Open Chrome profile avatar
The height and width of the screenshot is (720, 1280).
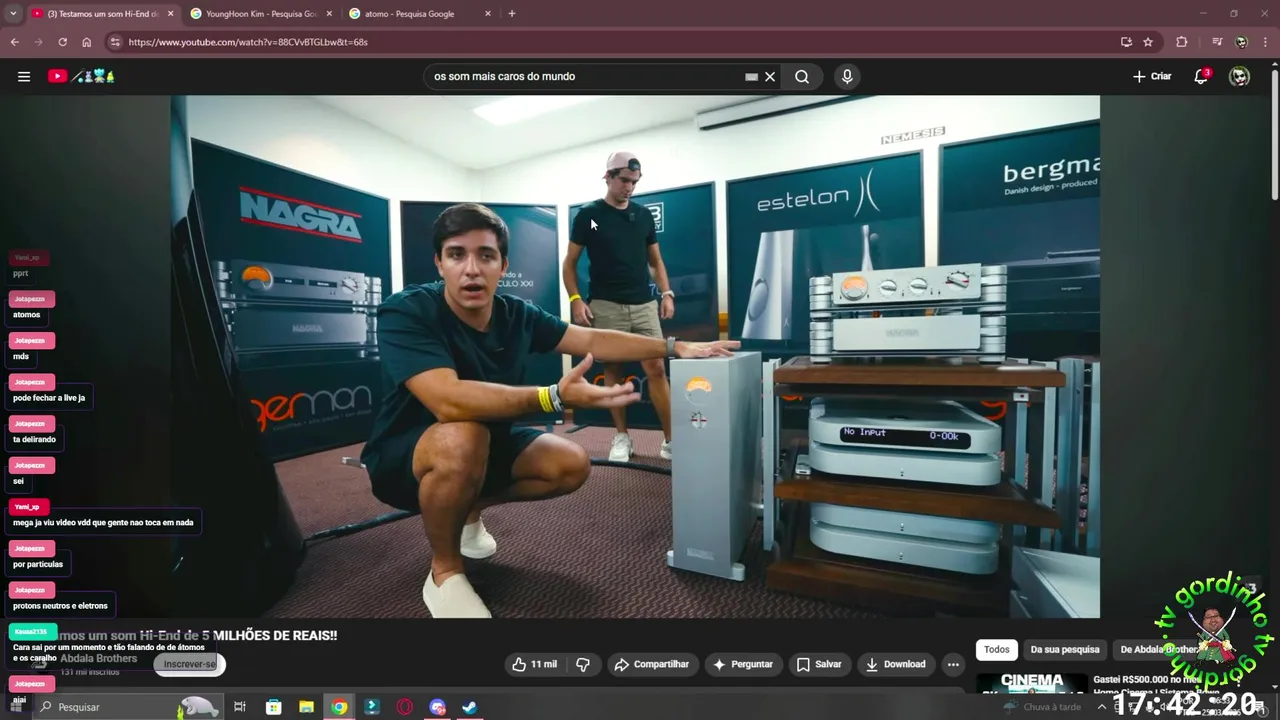coord(1241,42)
